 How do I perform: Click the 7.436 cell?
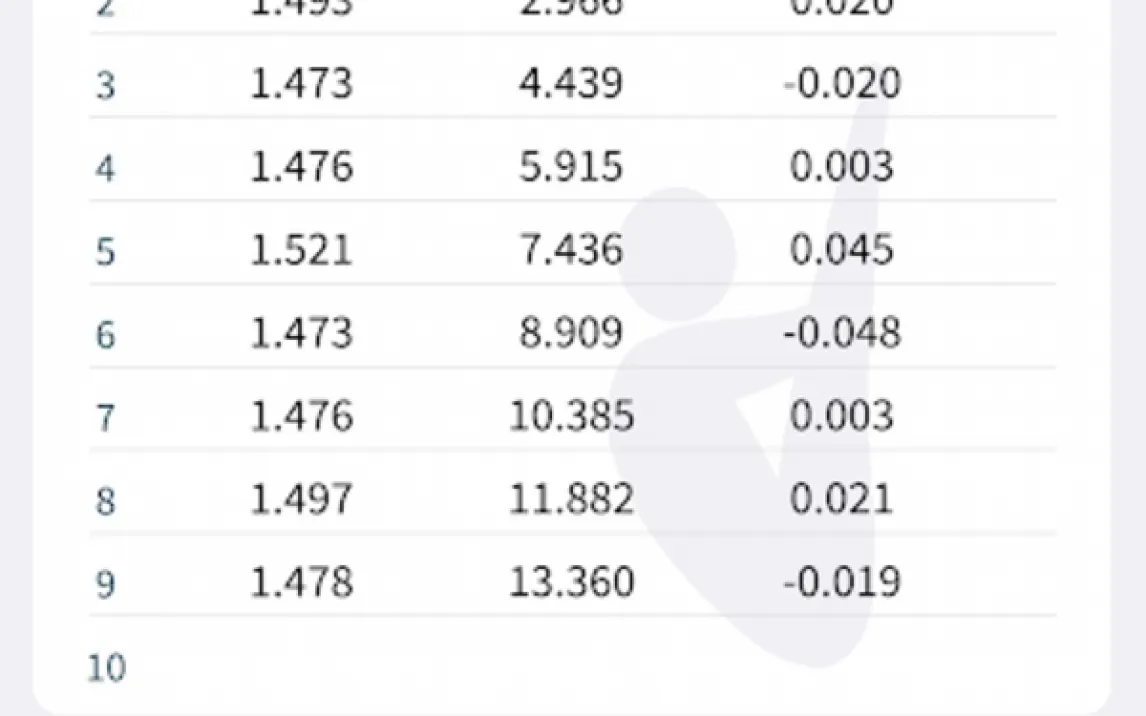[570, 250]
